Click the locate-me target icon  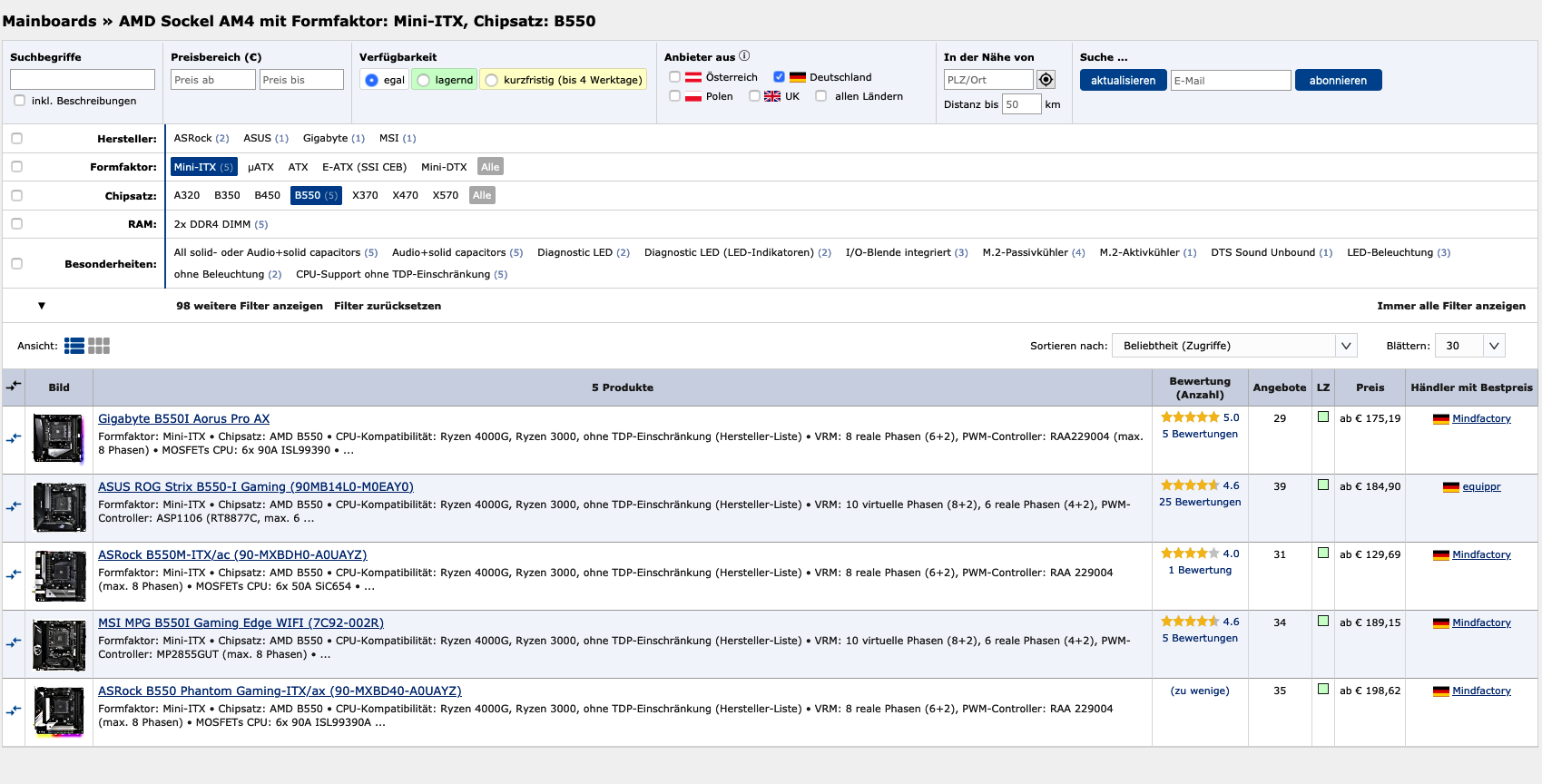(1046, 80)
